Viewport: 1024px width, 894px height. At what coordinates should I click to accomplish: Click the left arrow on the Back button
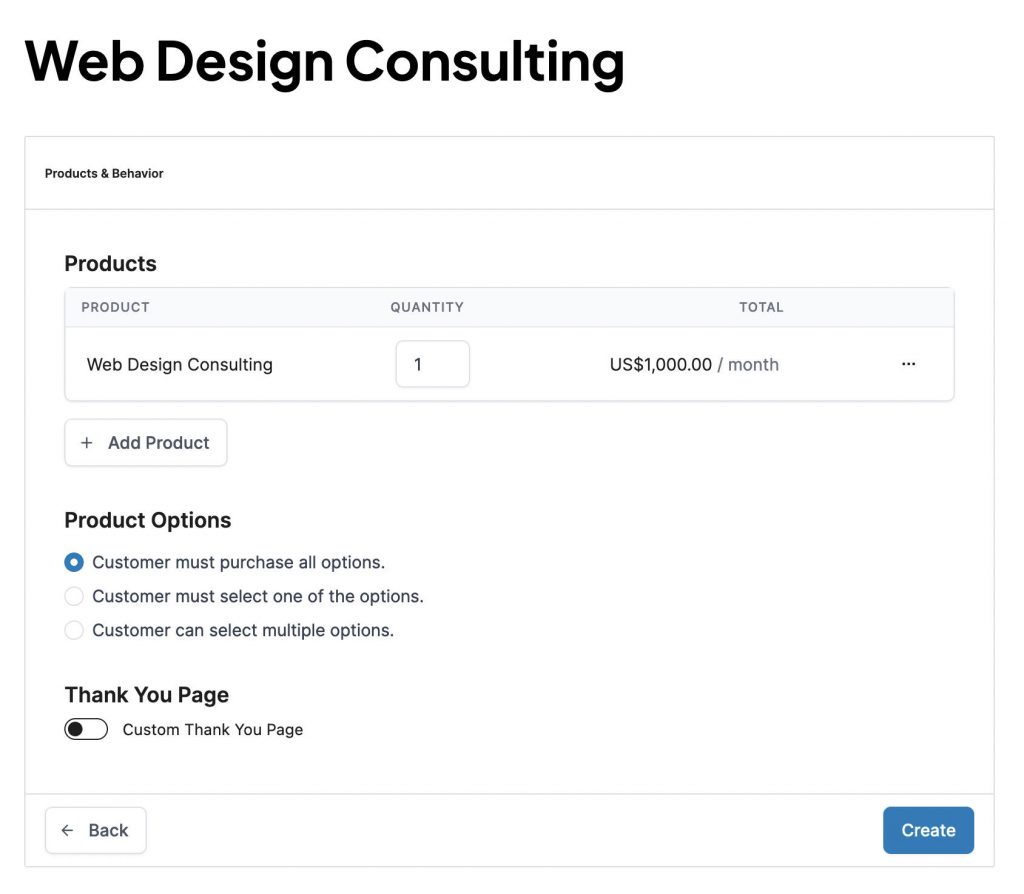click(x=67, y=830)
